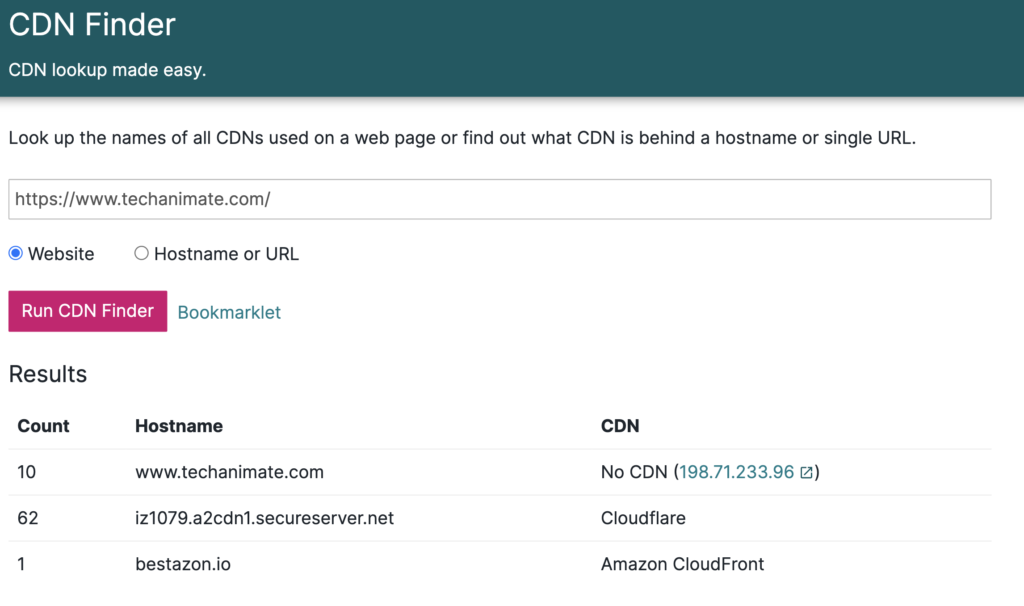Click the CDN column header
Image resolution: width=1024 pixels, height=606 pixels.
point(620,426)
